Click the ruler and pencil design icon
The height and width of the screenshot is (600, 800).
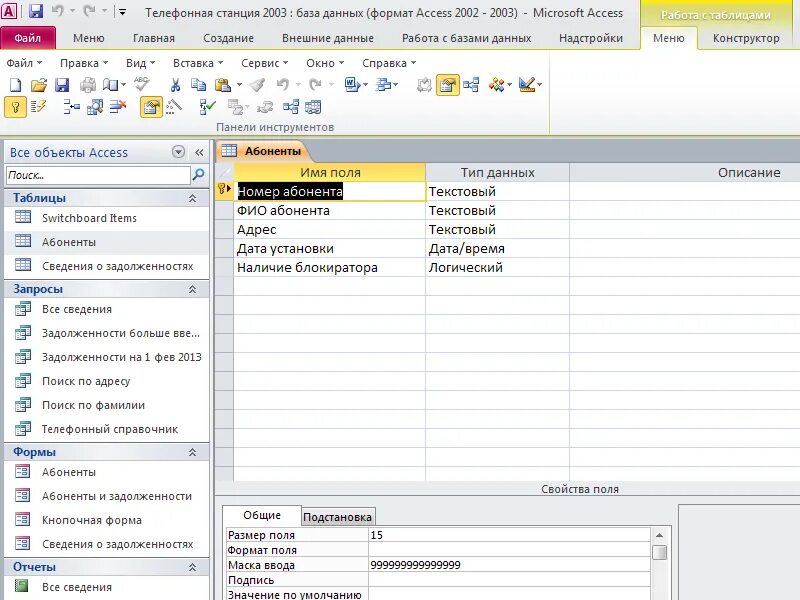pyautogui.click(x=527, y=85)
